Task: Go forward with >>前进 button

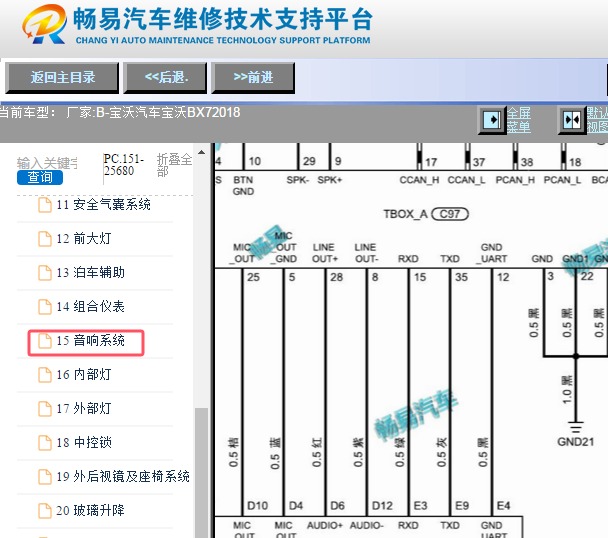Action: pyautogui.click(x=253, y=78)
